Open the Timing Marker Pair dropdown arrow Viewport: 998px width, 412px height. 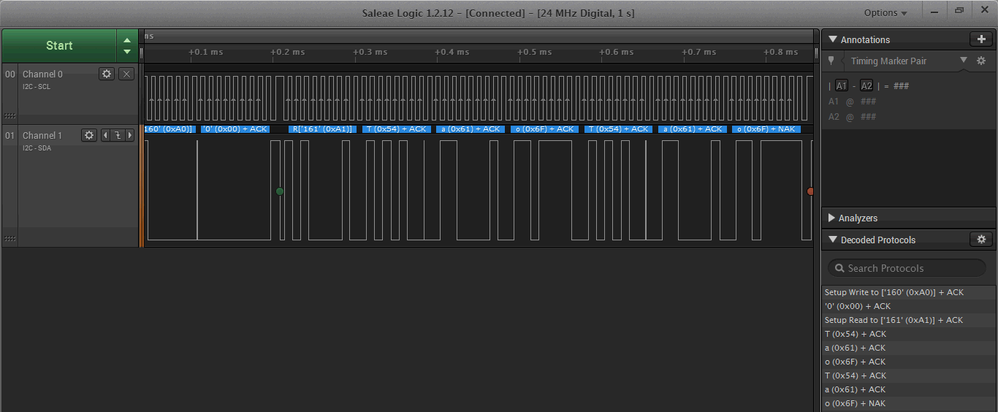click(x=964, y=60)
